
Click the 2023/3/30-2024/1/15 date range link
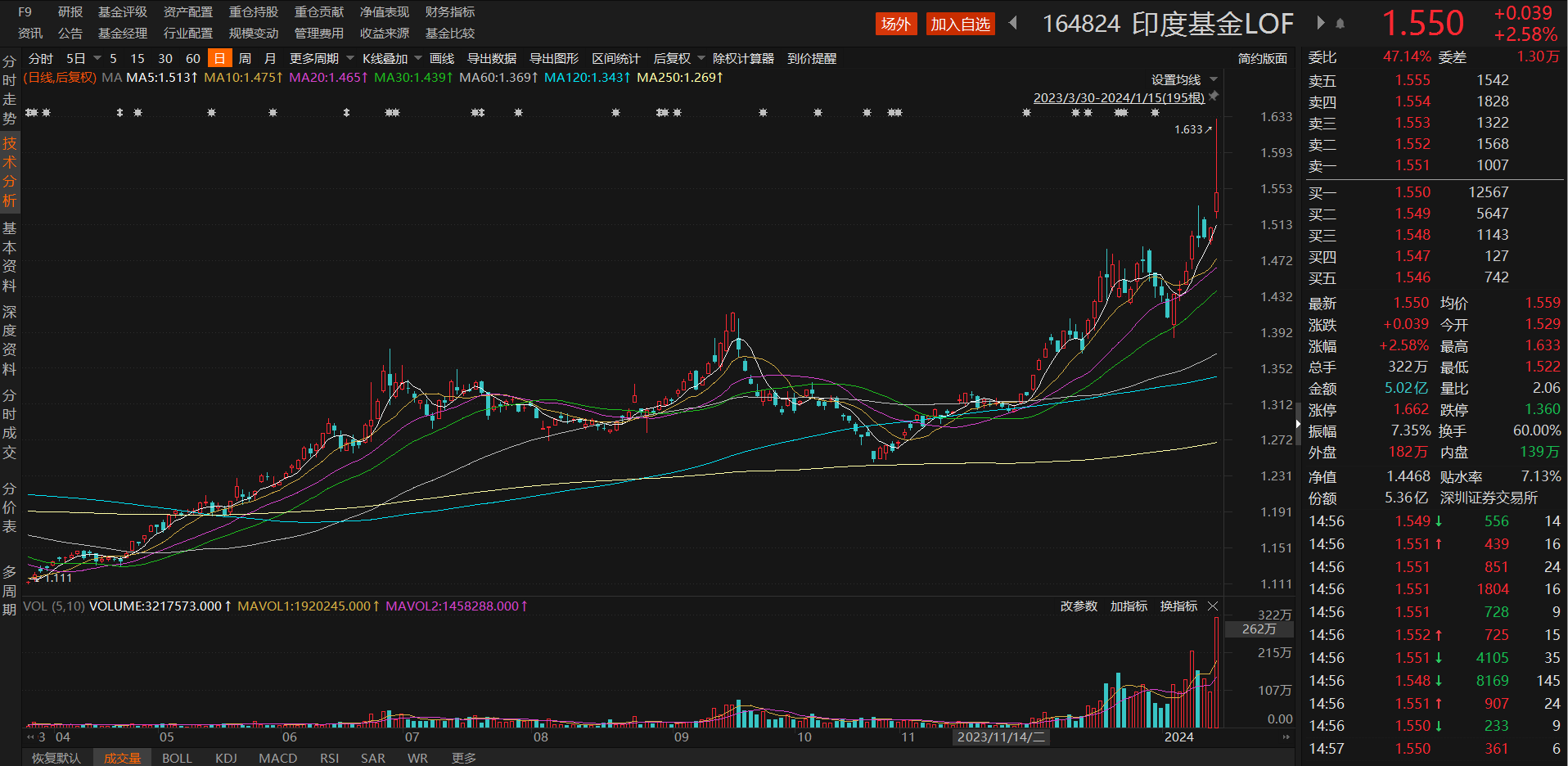pos(1118,97)
